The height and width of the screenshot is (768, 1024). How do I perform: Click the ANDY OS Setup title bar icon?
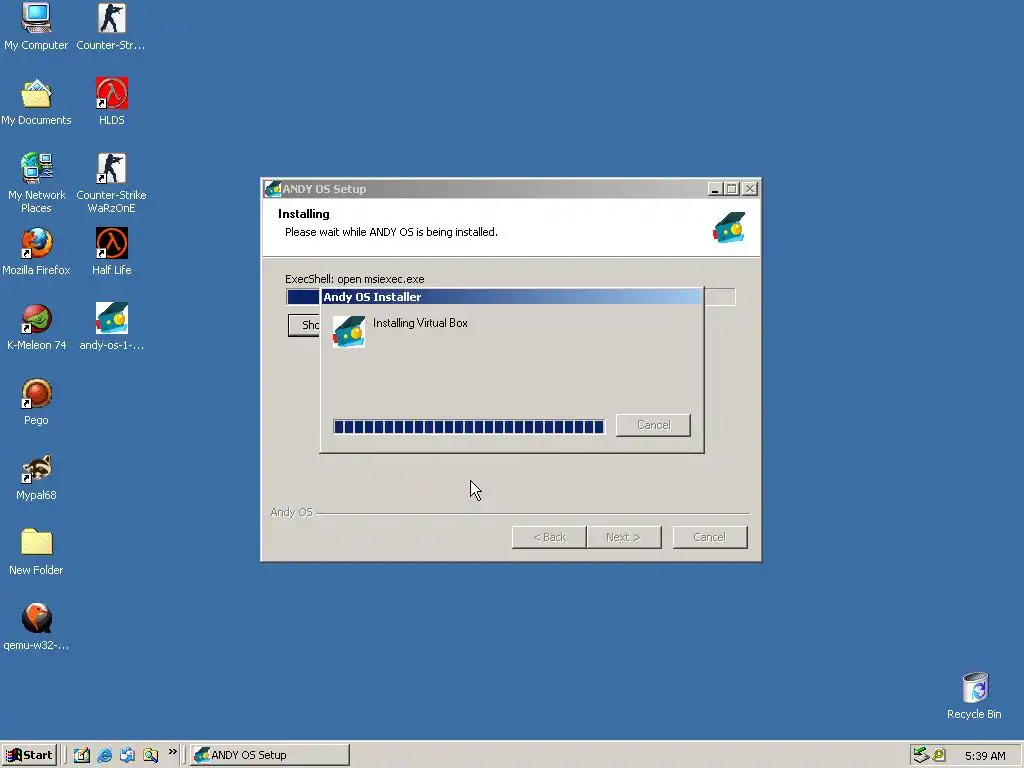(x=273, y=189)
